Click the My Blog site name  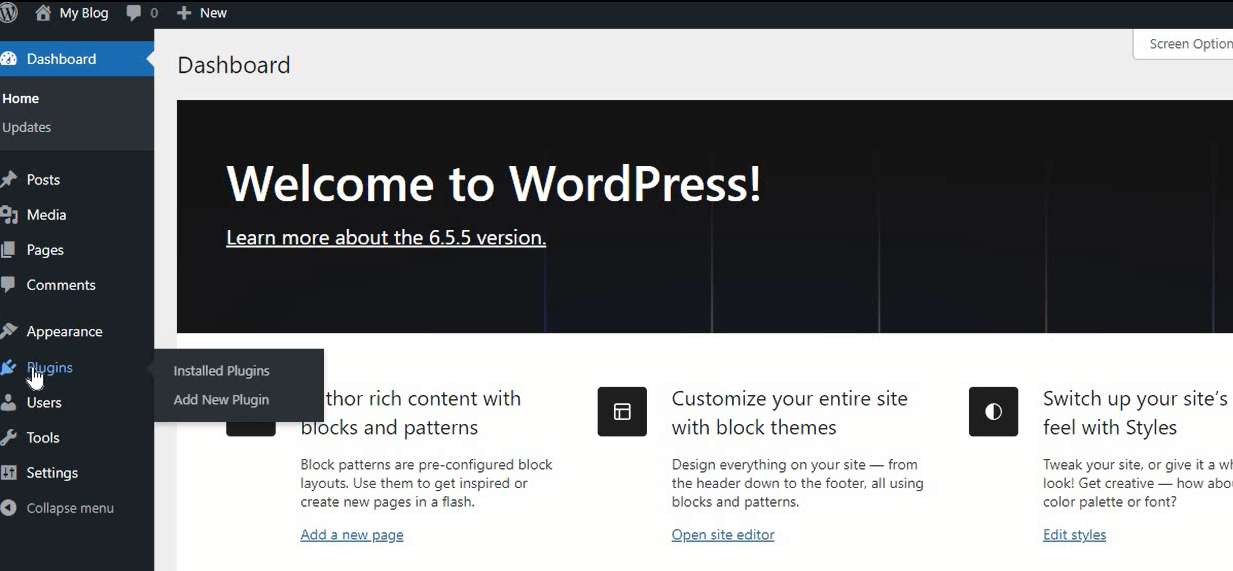84,13
